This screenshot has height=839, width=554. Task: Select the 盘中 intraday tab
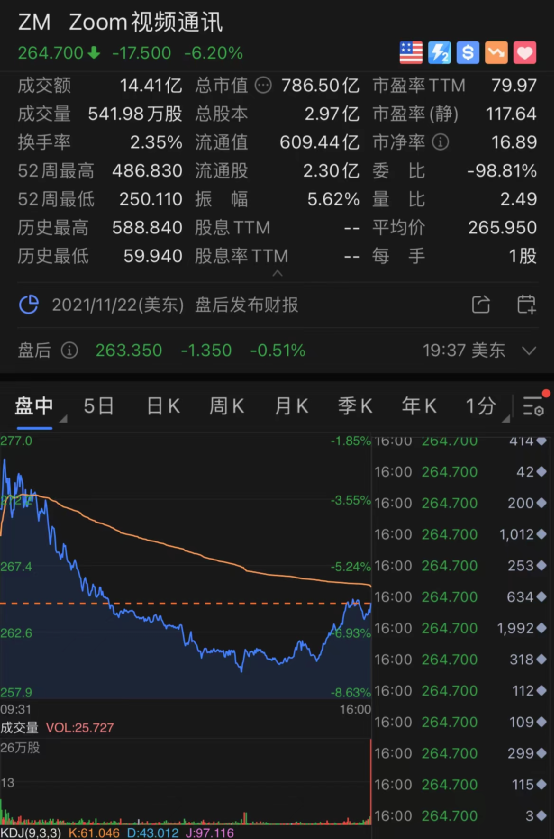[x=34, y=406]
